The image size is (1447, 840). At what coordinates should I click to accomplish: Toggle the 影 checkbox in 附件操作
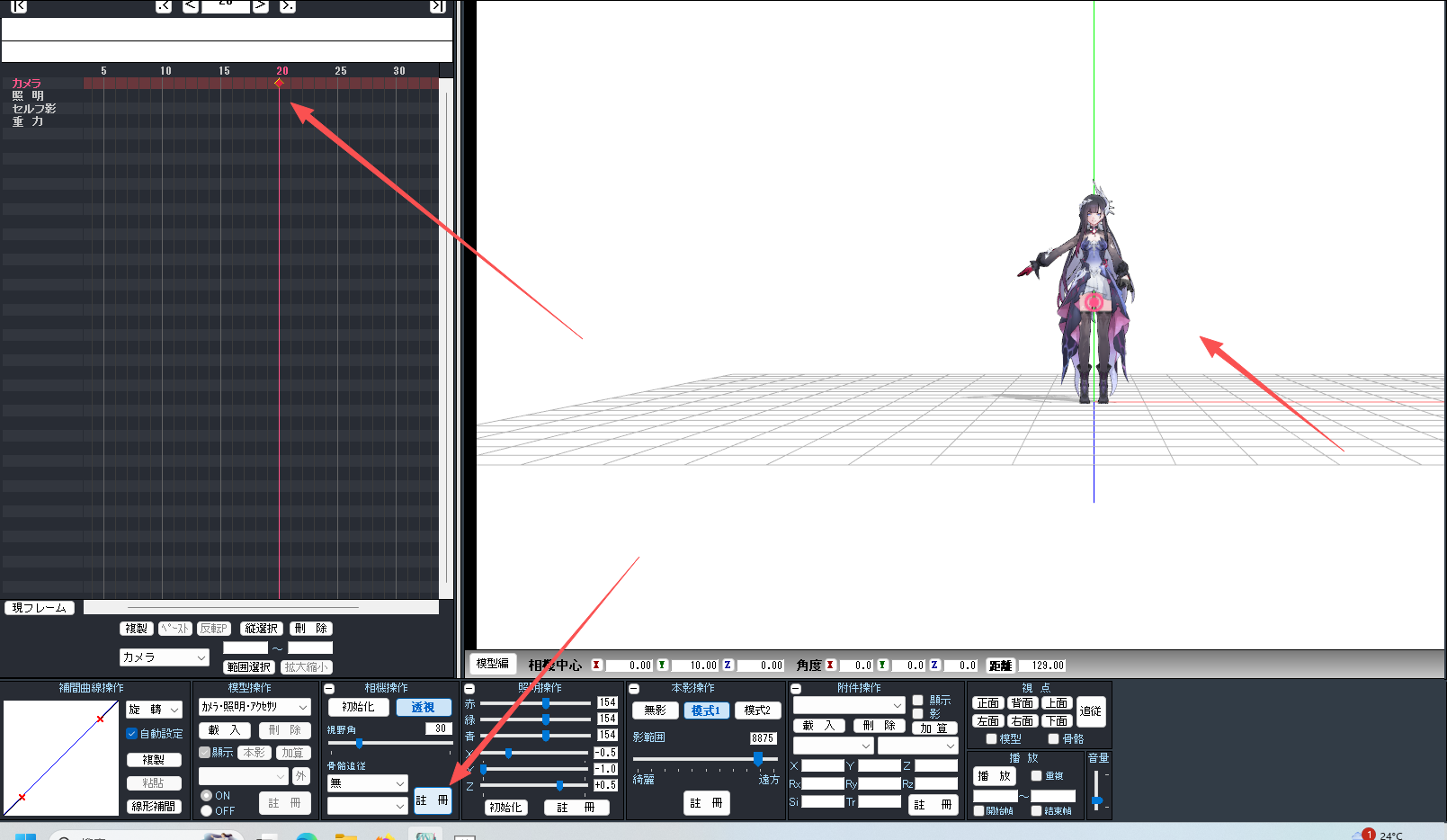(x=918, y=713)
